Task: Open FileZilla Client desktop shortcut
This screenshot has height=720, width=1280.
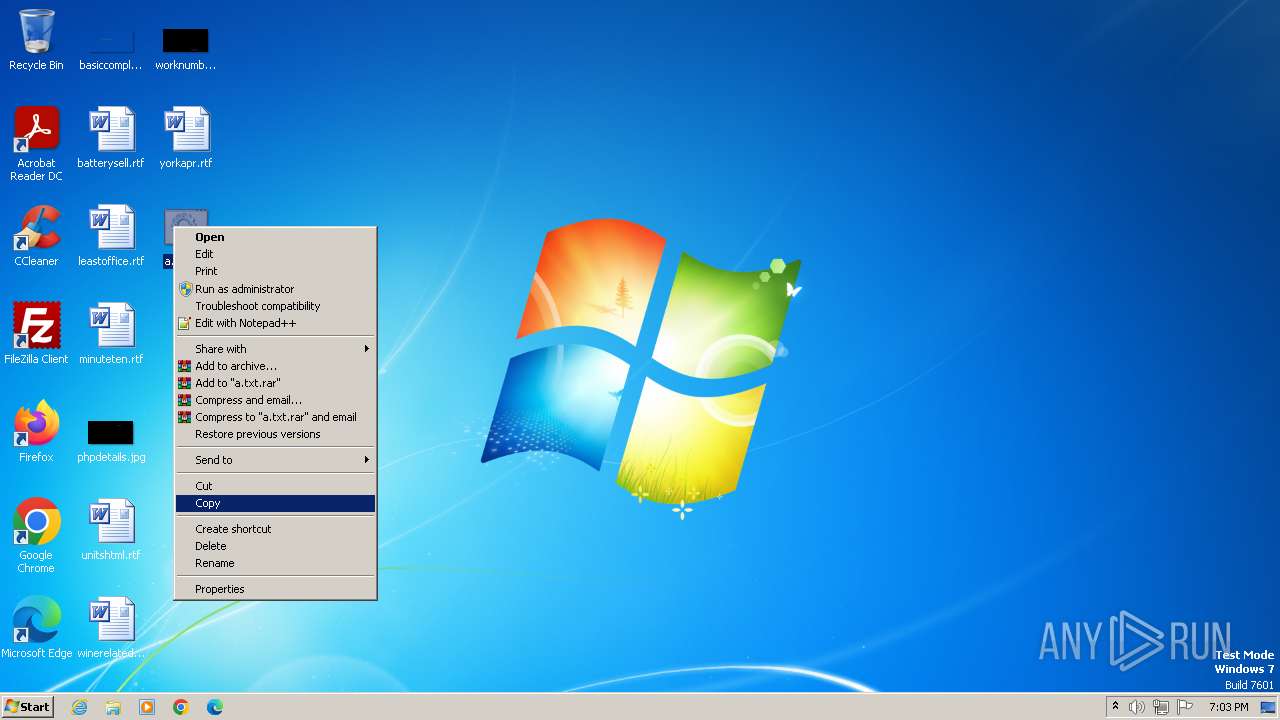Action: click(36, 334)
